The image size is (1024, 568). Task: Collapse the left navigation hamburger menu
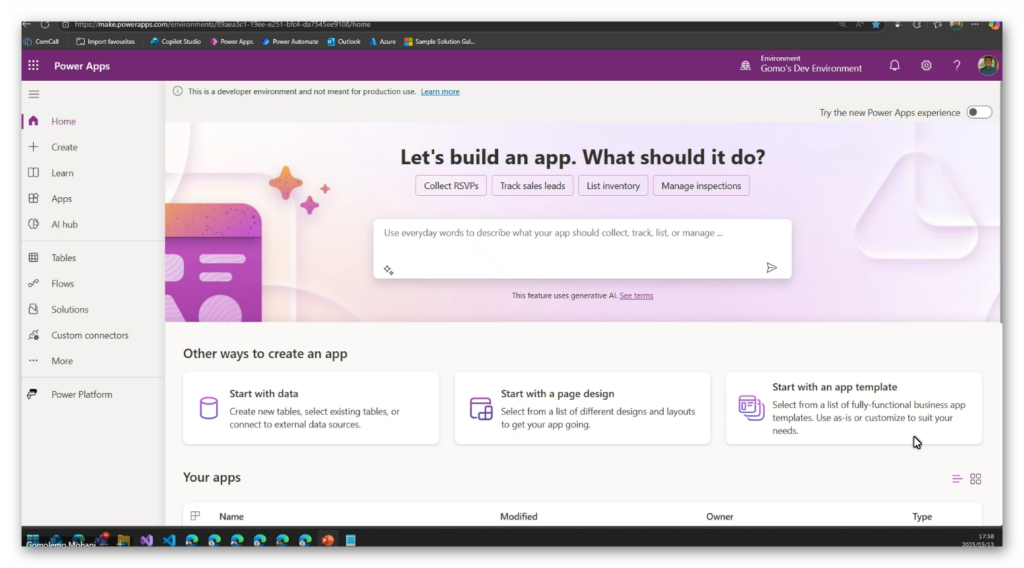point(34,94)
